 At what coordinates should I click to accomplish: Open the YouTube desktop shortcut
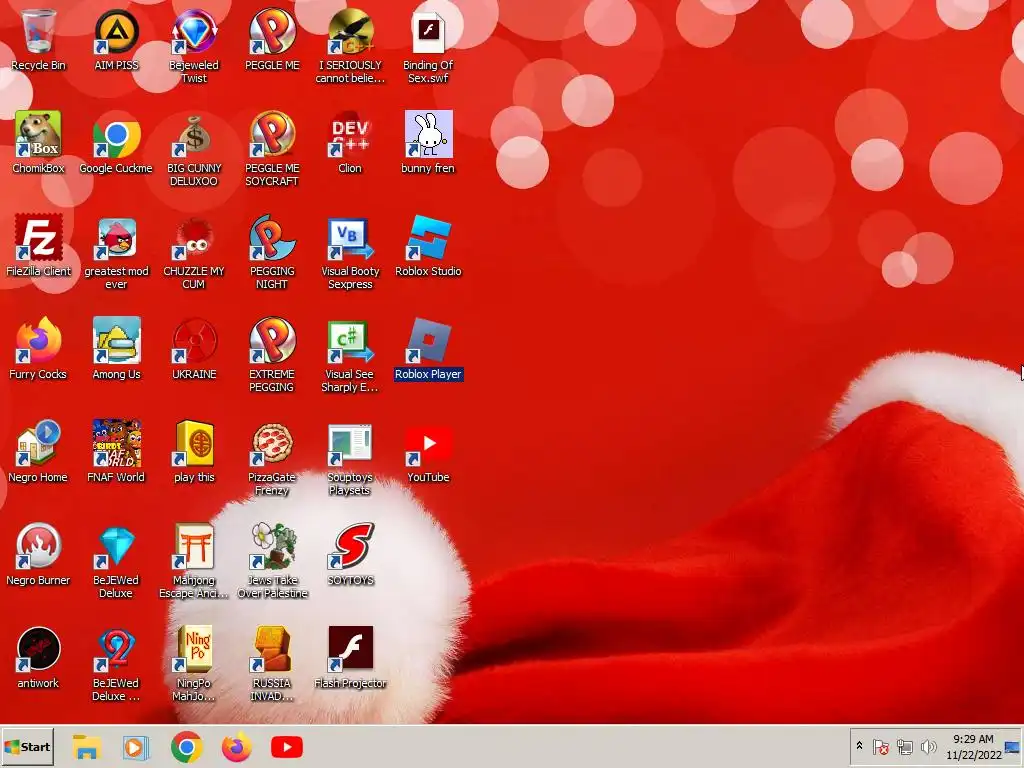428,452
